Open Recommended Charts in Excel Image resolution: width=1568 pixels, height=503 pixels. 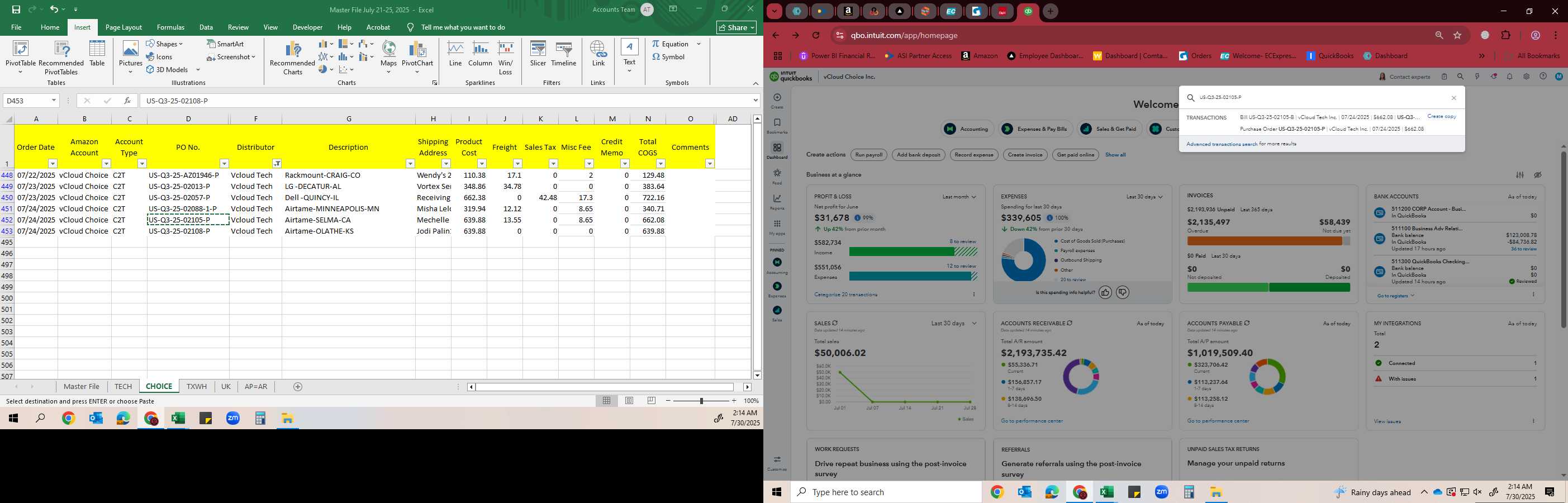[x=293, y=57]
